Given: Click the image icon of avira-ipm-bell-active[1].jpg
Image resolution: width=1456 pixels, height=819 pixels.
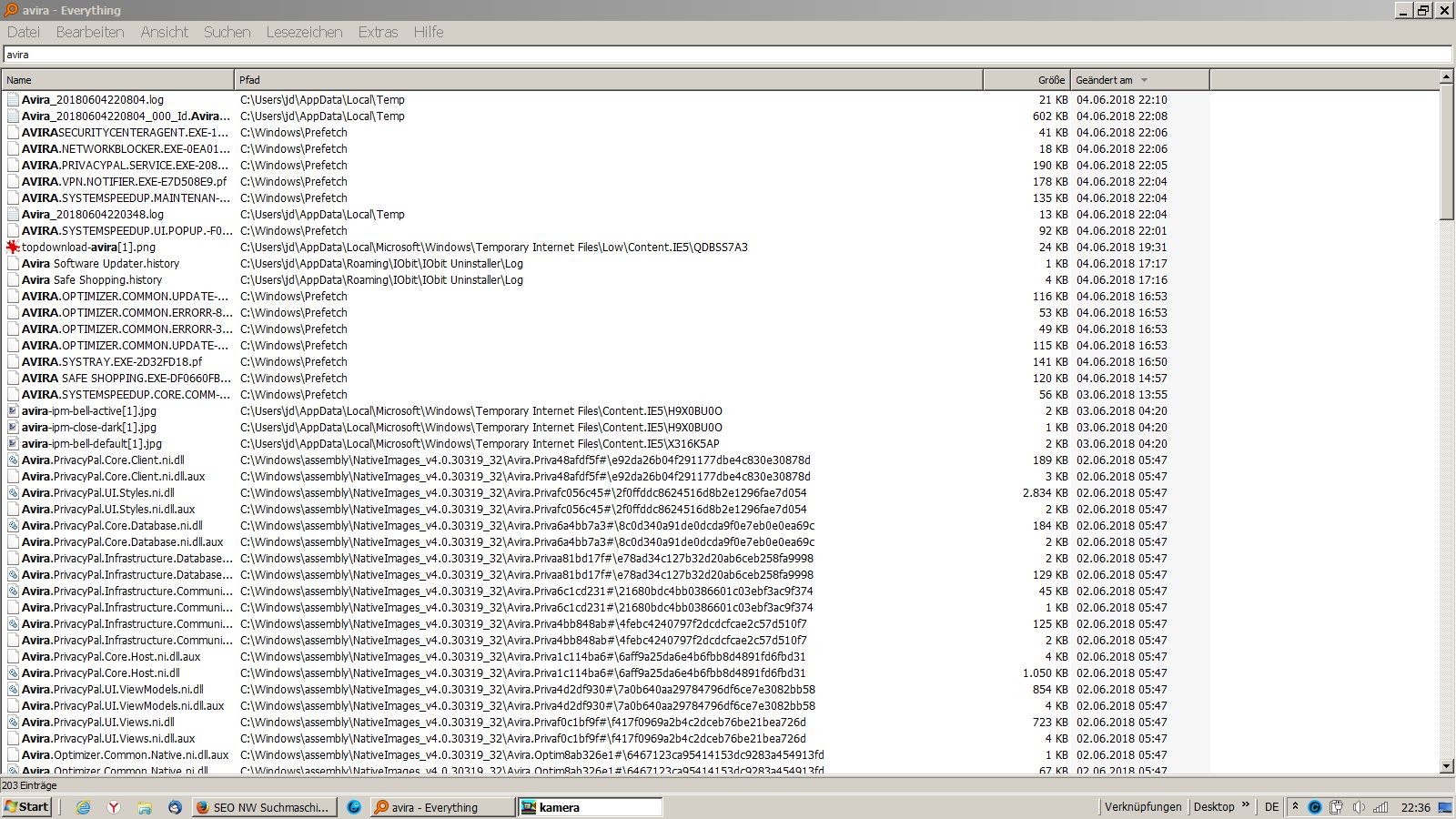Looking at the screenshot, I should (x=13, y=411).
